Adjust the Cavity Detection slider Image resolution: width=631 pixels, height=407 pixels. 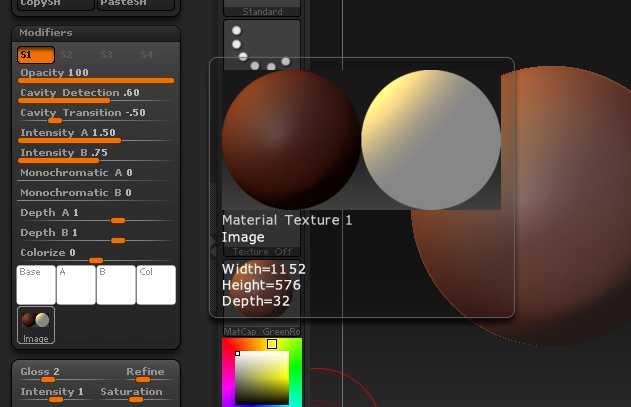pyautogui.click(x=96, y=95)
